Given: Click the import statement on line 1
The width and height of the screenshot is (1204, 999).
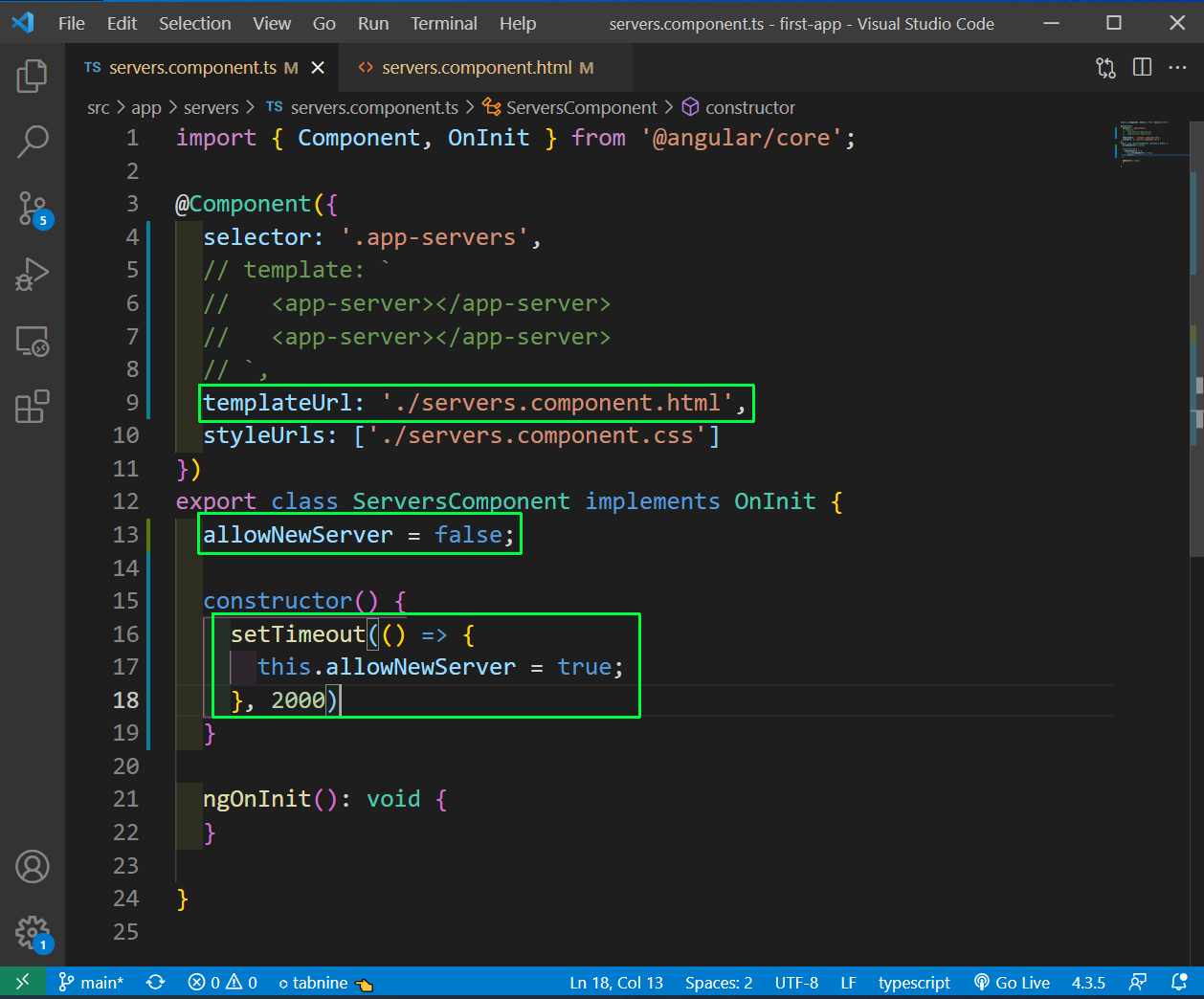Looking at the screenshot, I should tap(516, 138).
